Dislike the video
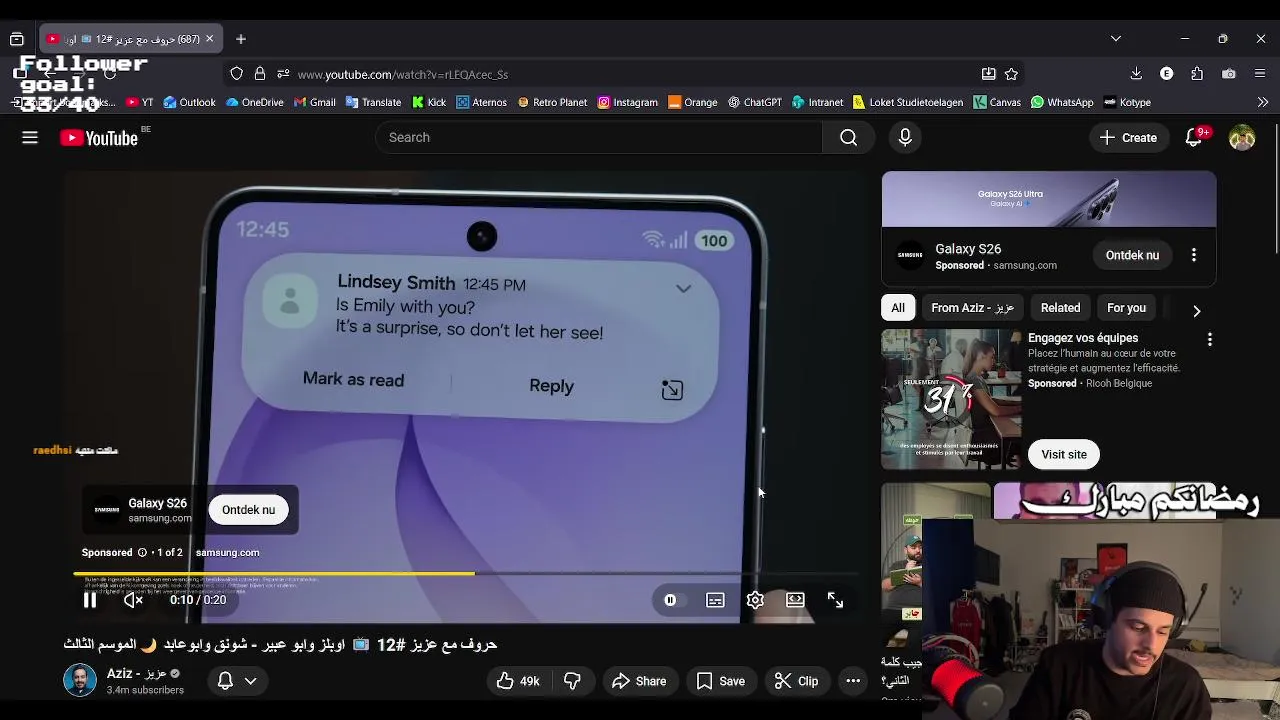The width and height of the screenshot is (1280, 720). tap(572, 681)
